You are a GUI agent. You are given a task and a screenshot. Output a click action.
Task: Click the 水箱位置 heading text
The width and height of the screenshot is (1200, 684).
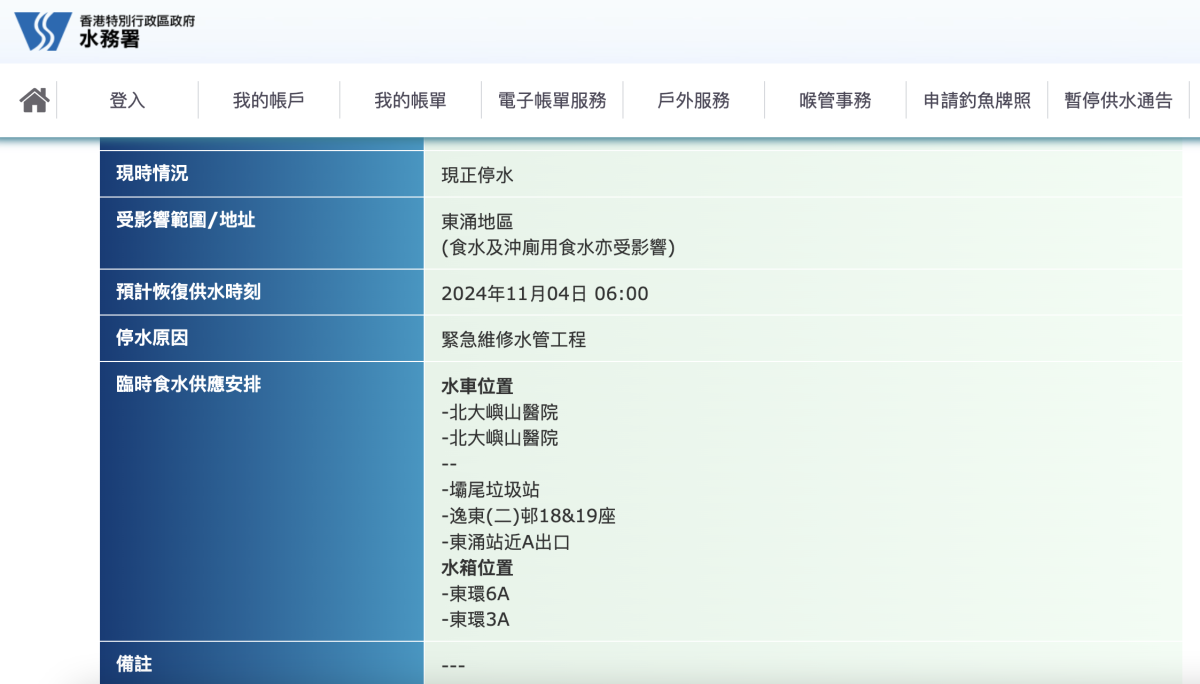pyautogui.click(x=477, y=568)
